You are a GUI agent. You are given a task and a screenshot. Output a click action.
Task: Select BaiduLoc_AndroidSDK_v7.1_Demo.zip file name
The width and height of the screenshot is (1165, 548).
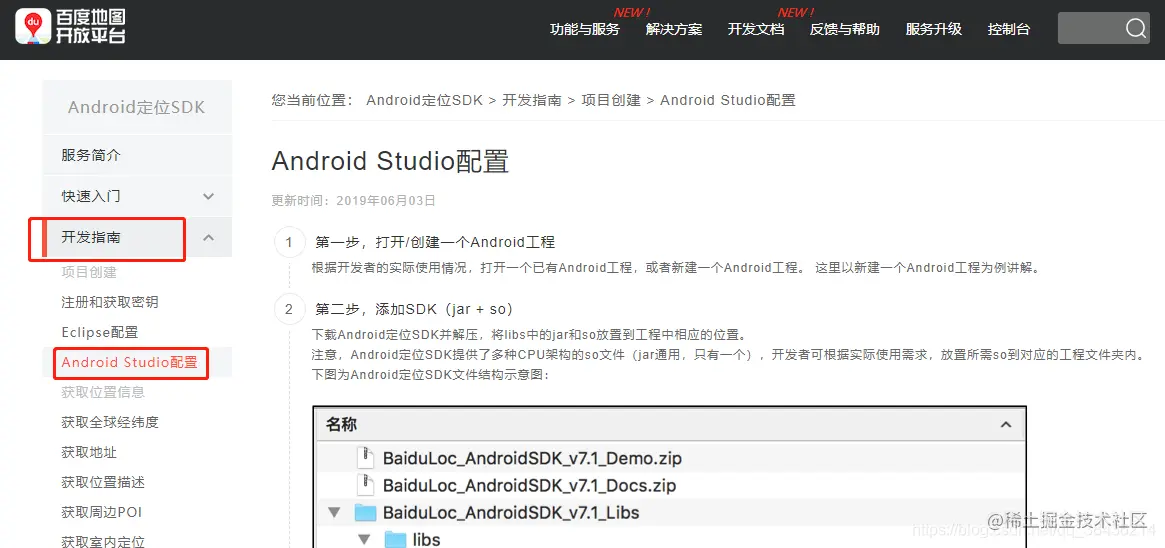(x=532, y=459)
